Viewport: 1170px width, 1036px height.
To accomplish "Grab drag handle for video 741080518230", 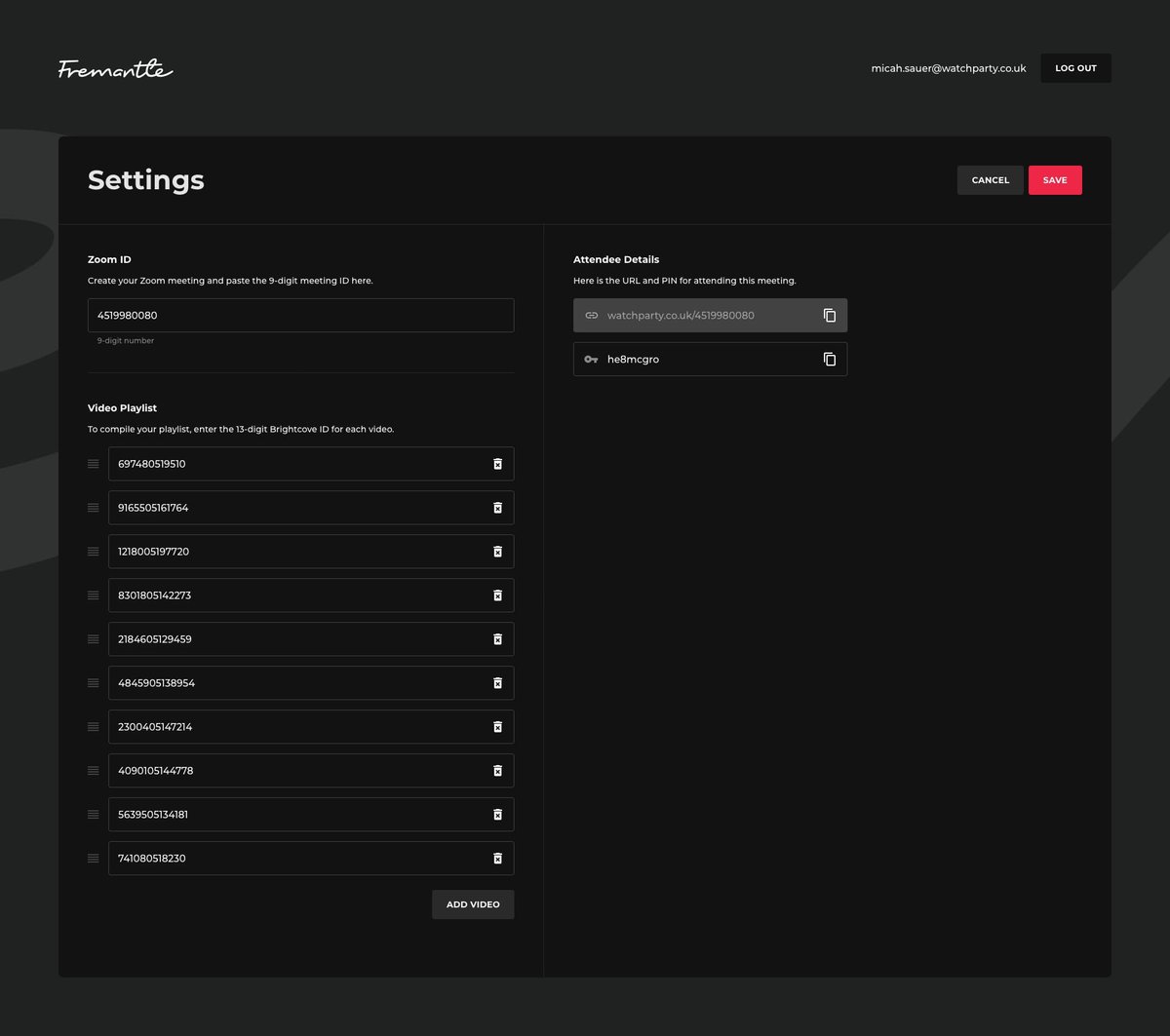I will pos(94,859).
